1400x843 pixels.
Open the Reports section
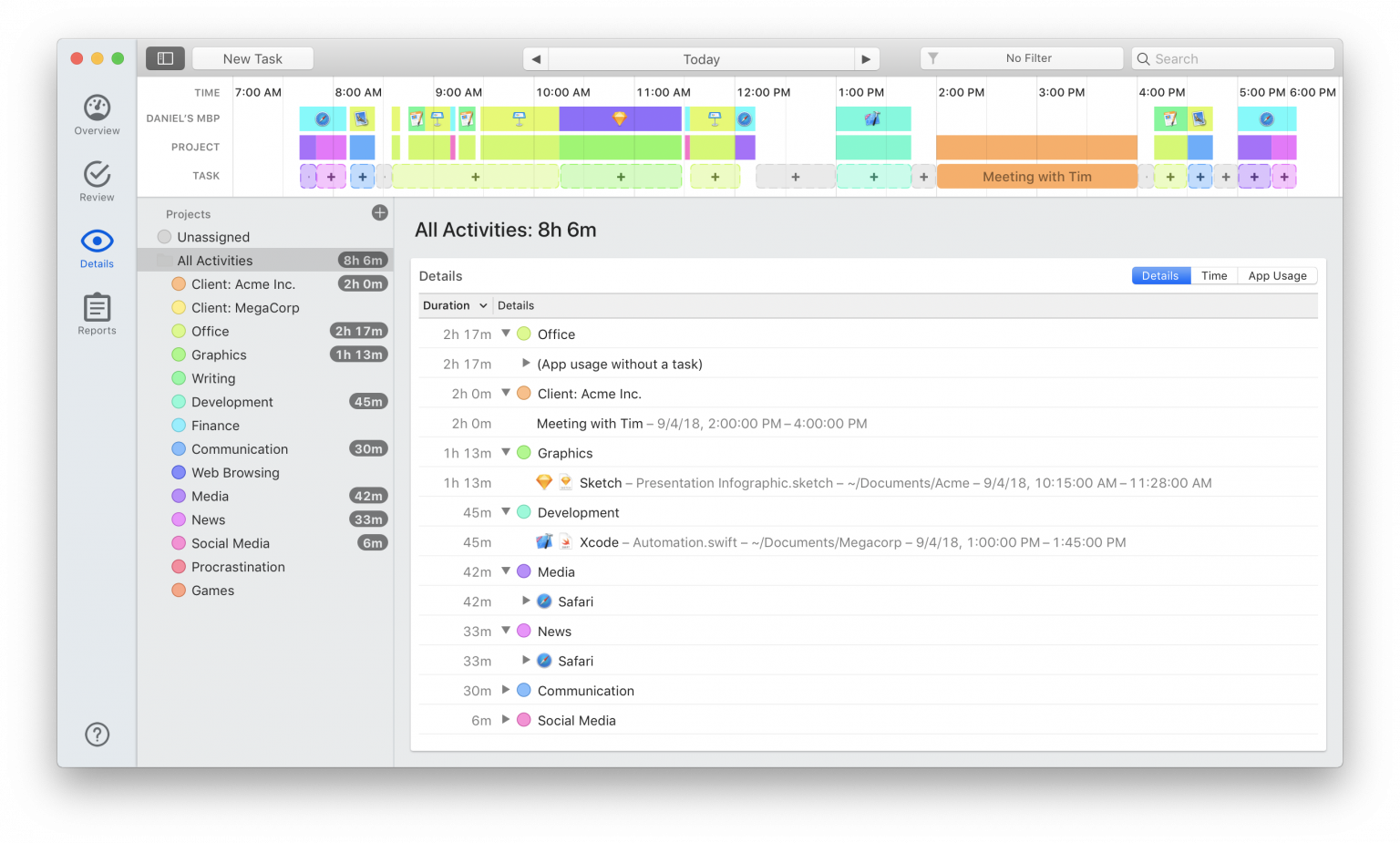click(97, 313)
